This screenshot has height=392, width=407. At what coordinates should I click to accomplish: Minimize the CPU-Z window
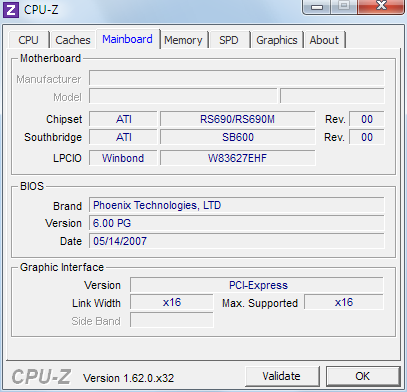tap(317, 7)
